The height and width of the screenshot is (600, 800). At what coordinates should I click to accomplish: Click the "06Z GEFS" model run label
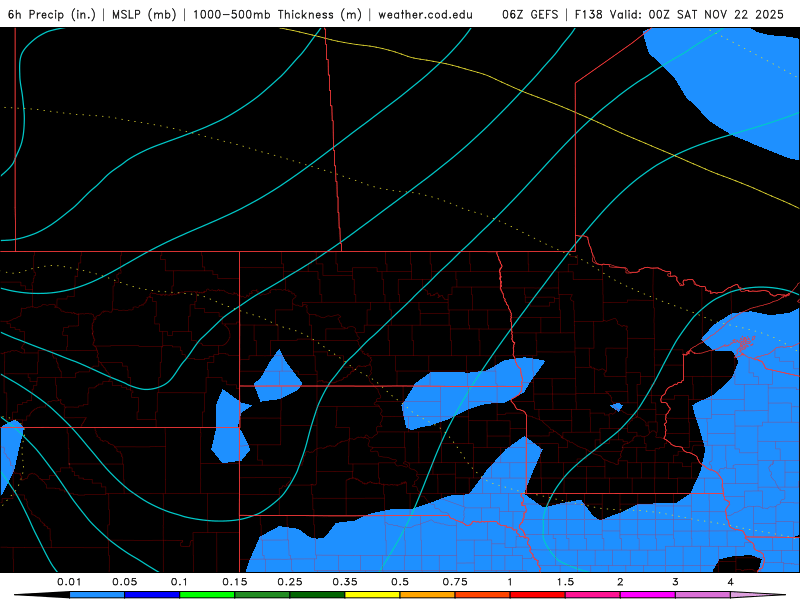click(530, 14)
